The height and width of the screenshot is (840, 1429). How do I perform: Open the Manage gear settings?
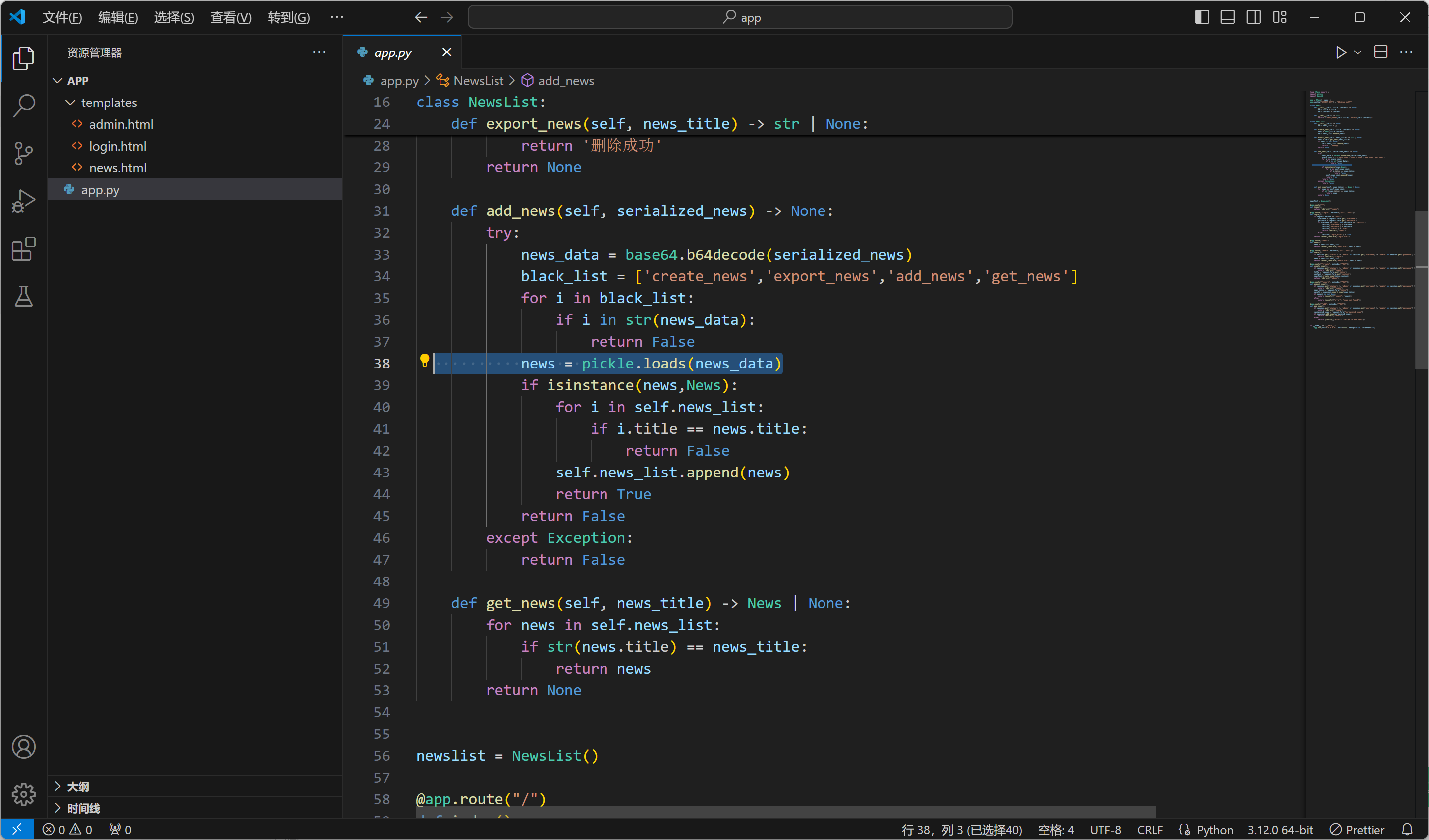point(23,794)
